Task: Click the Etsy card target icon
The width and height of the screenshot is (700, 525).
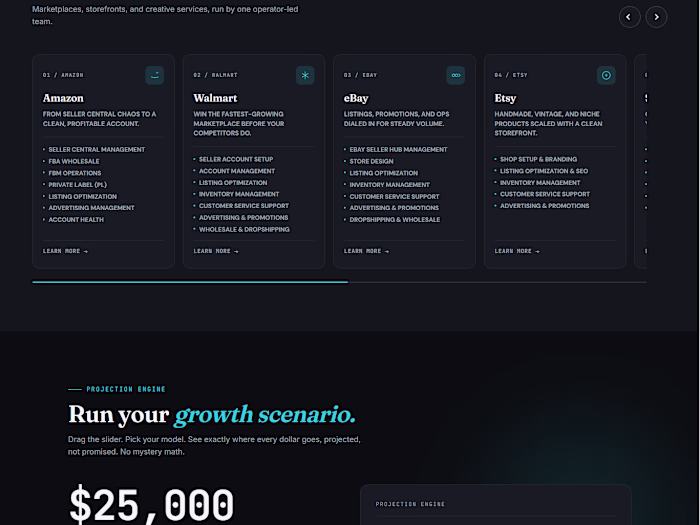Action: pos(606,75)
